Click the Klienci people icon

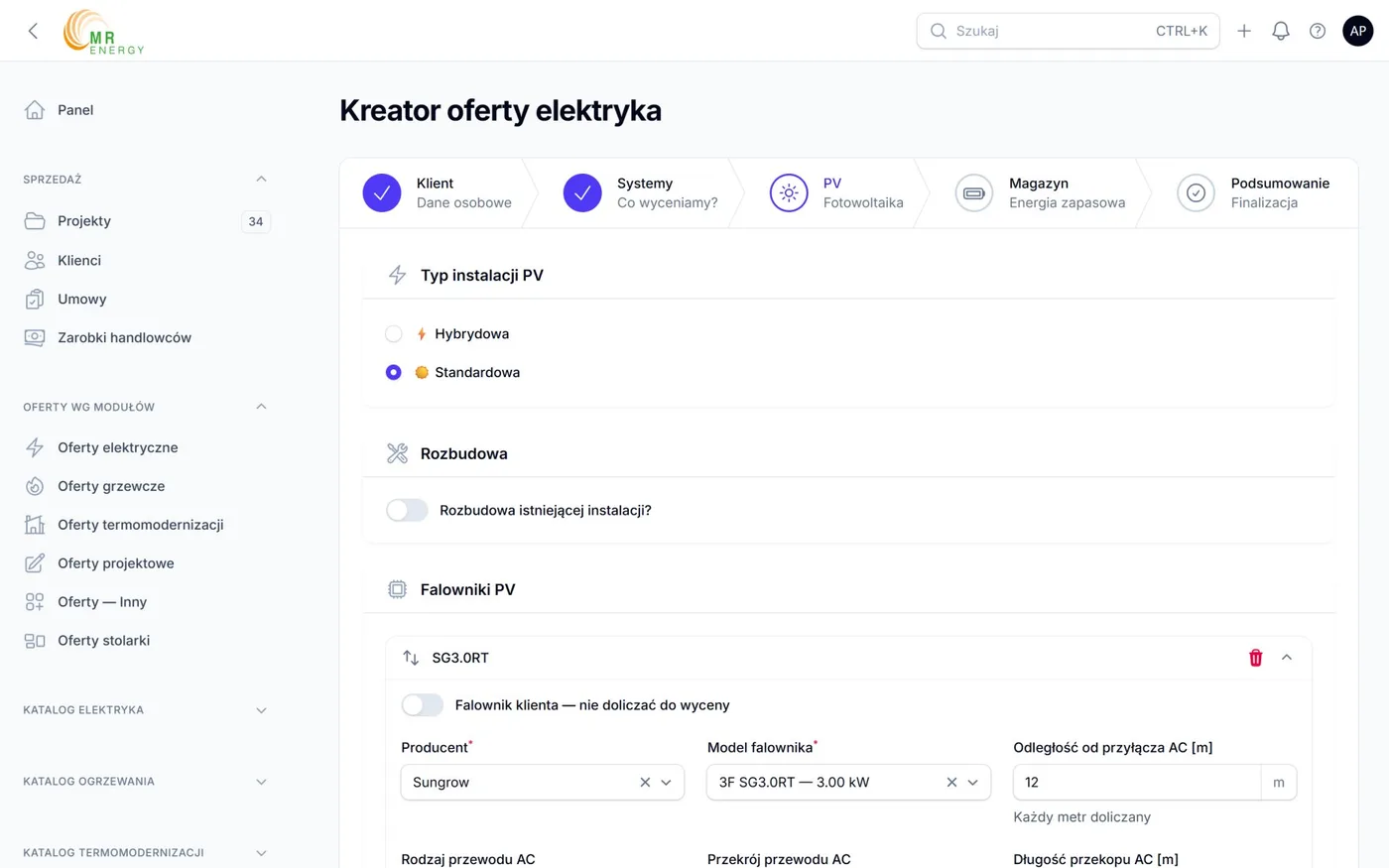click(x=35, y=260)
